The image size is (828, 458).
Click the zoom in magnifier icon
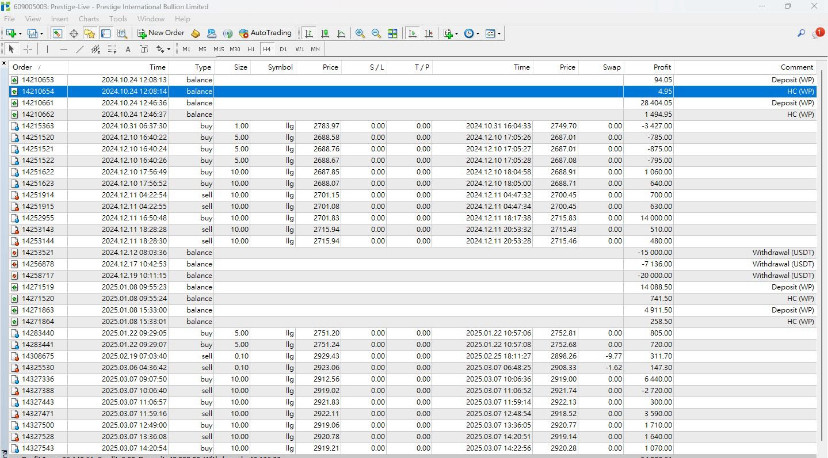(360, 33)
